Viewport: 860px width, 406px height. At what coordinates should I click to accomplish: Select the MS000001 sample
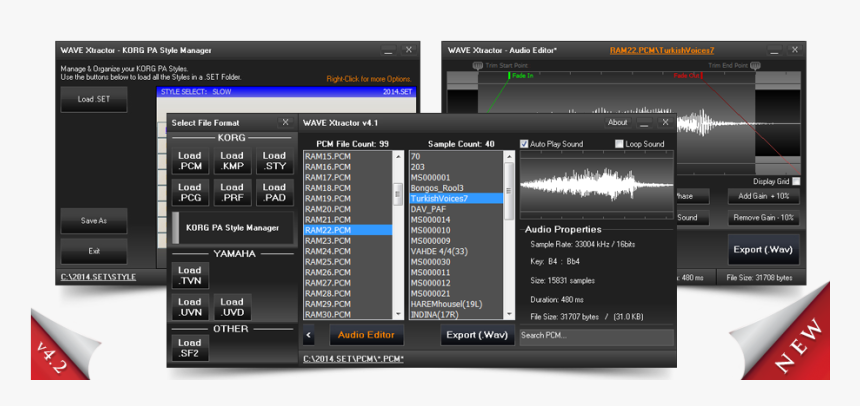click(456, 177)
